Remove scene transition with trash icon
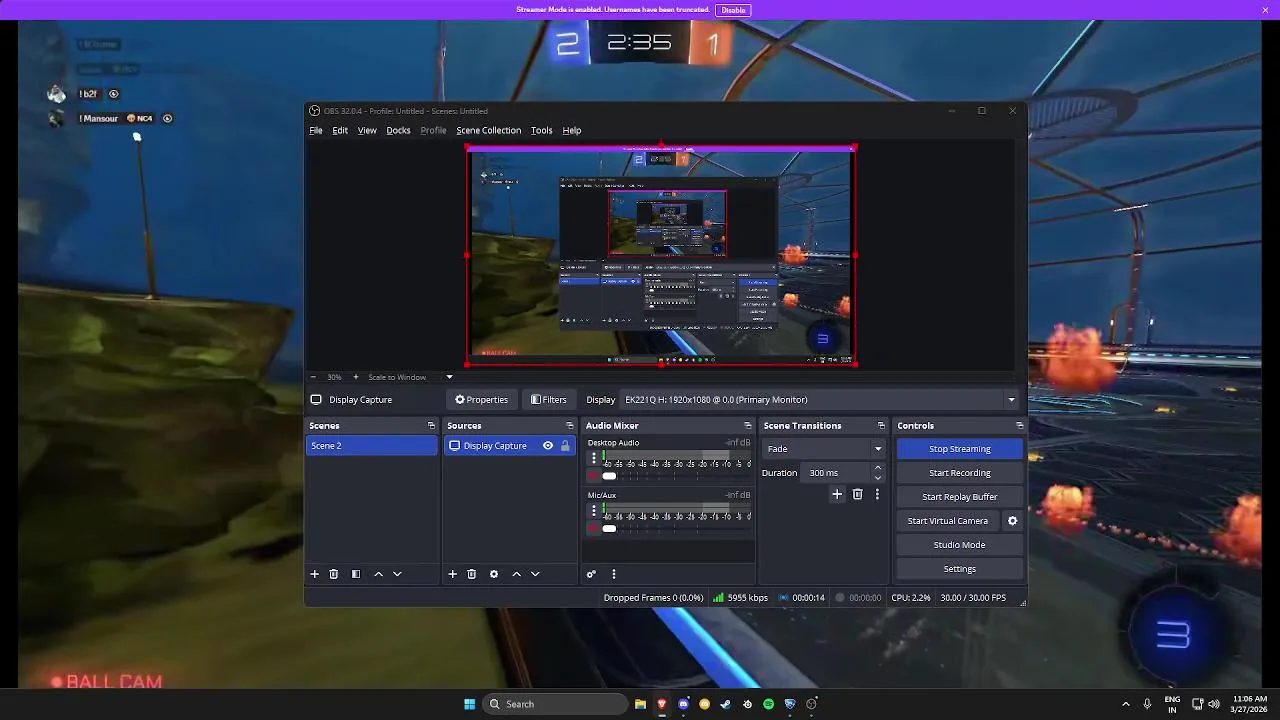This screenshot has height=720, width=1280. tap(857, 494)
